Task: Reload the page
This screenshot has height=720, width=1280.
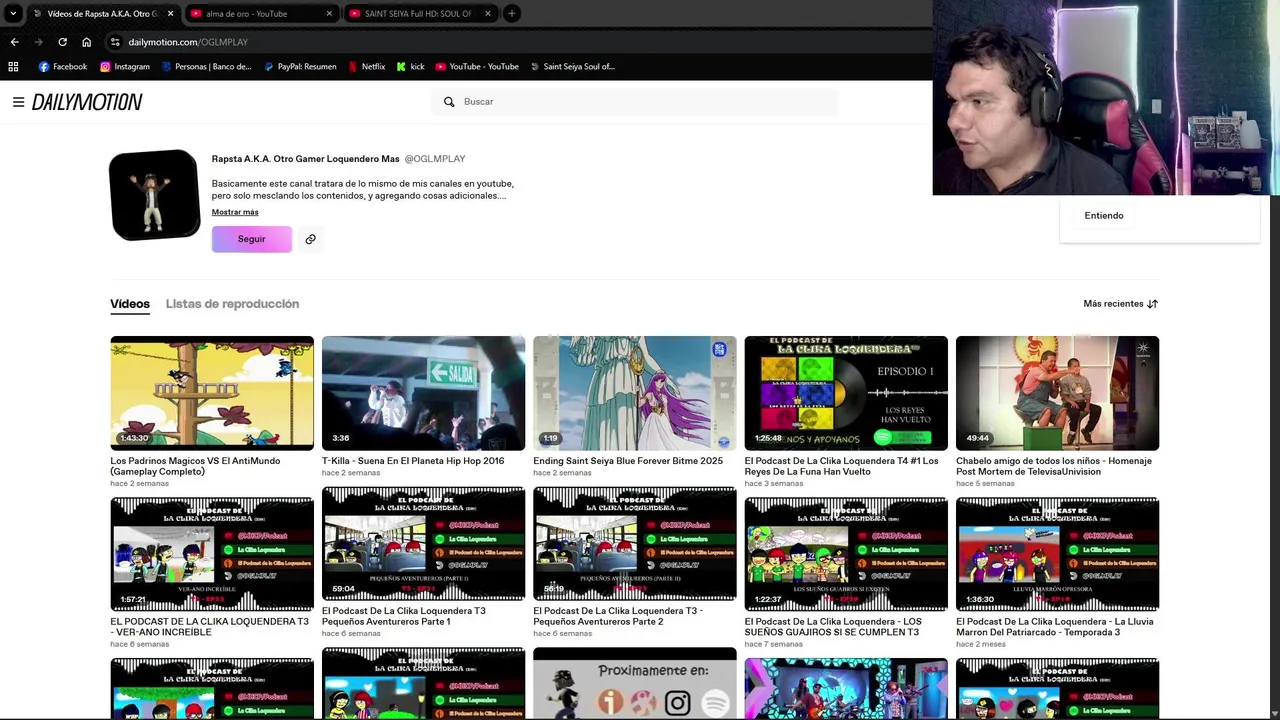Action: 62,42
